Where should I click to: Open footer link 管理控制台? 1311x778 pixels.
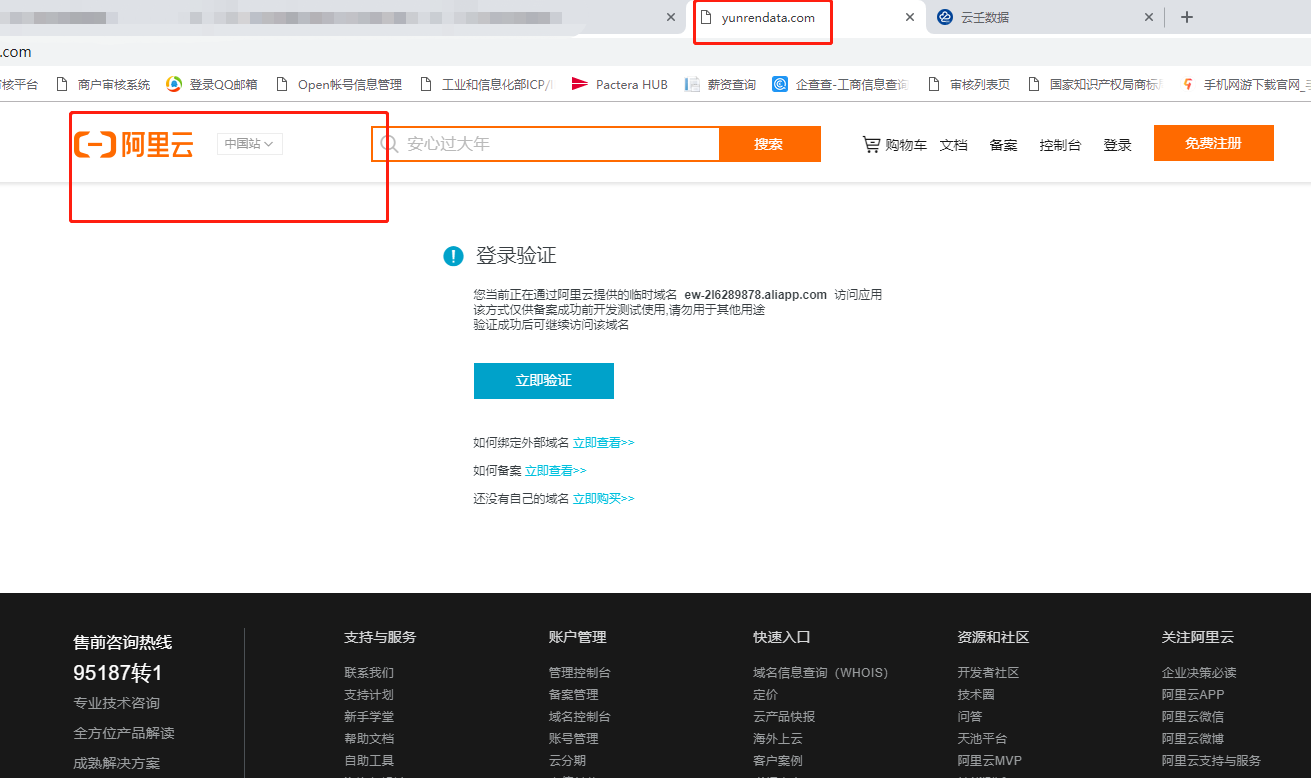580,673
